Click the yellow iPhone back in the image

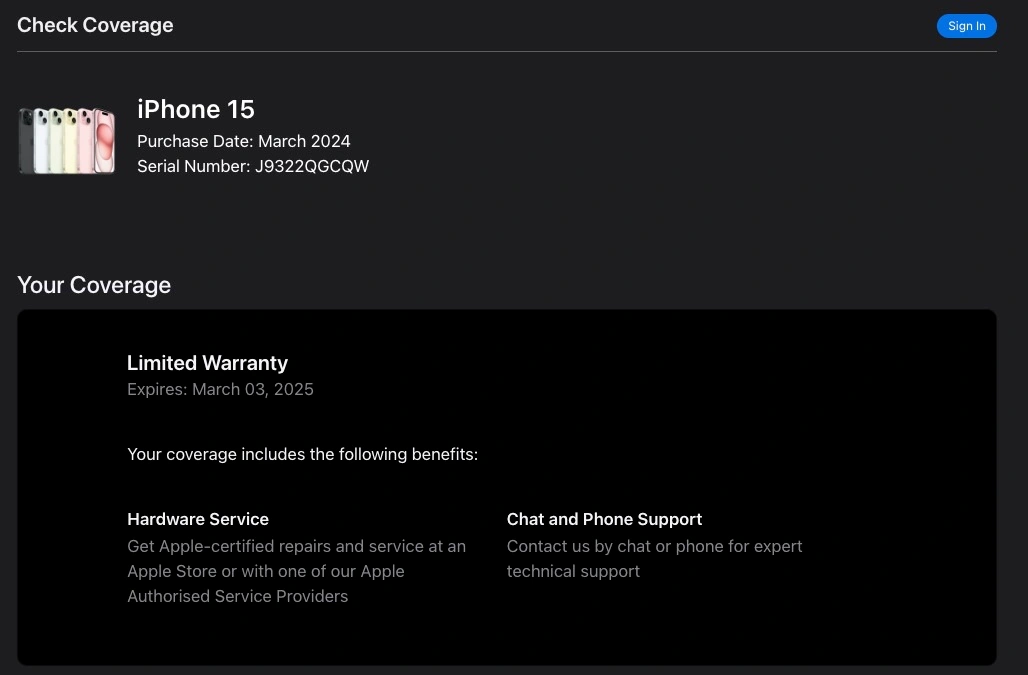(x=70, y=141)
